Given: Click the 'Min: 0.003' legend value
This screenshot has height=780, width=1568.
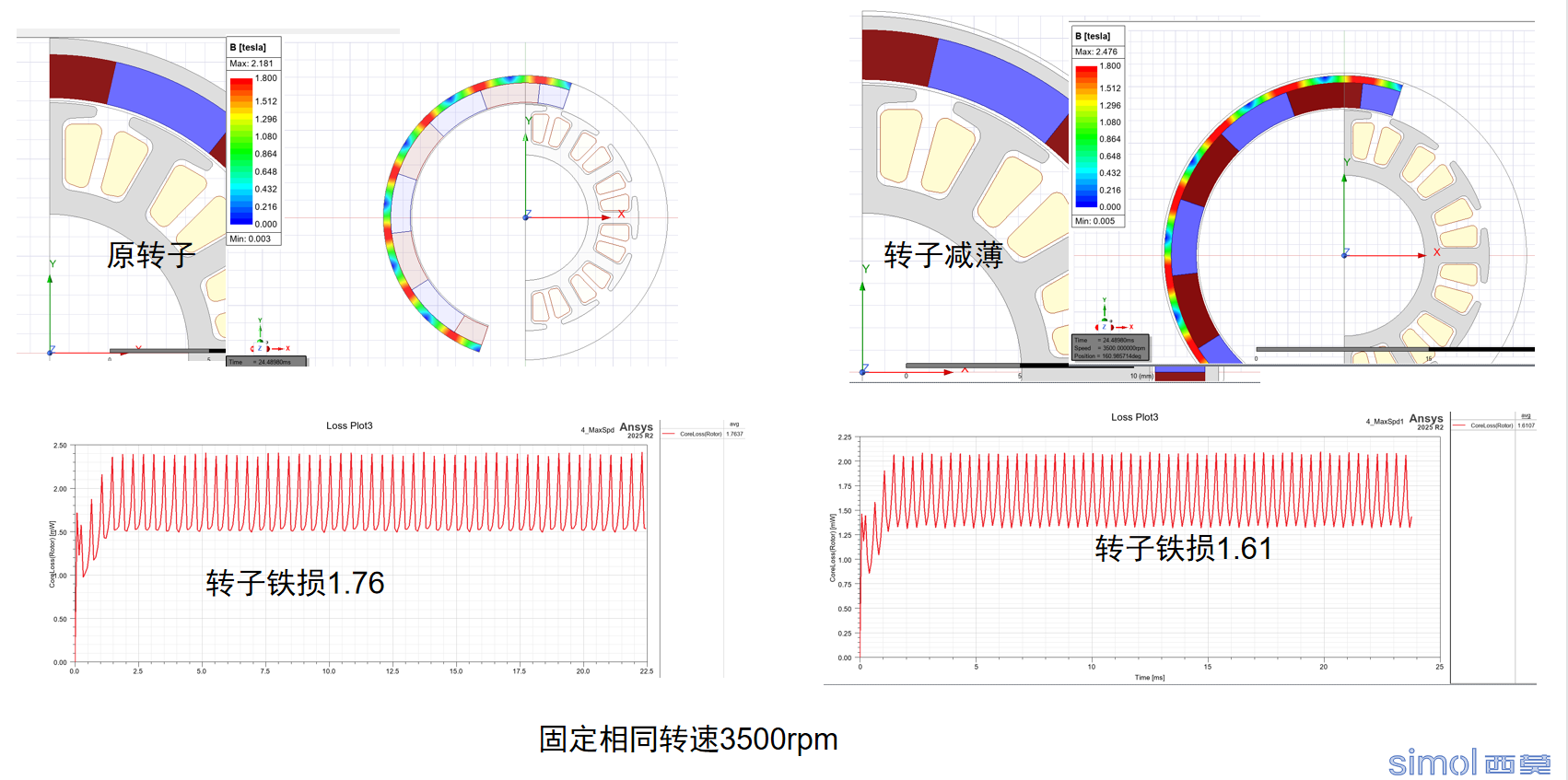Looking at the screenshot, I should (251, 239).
